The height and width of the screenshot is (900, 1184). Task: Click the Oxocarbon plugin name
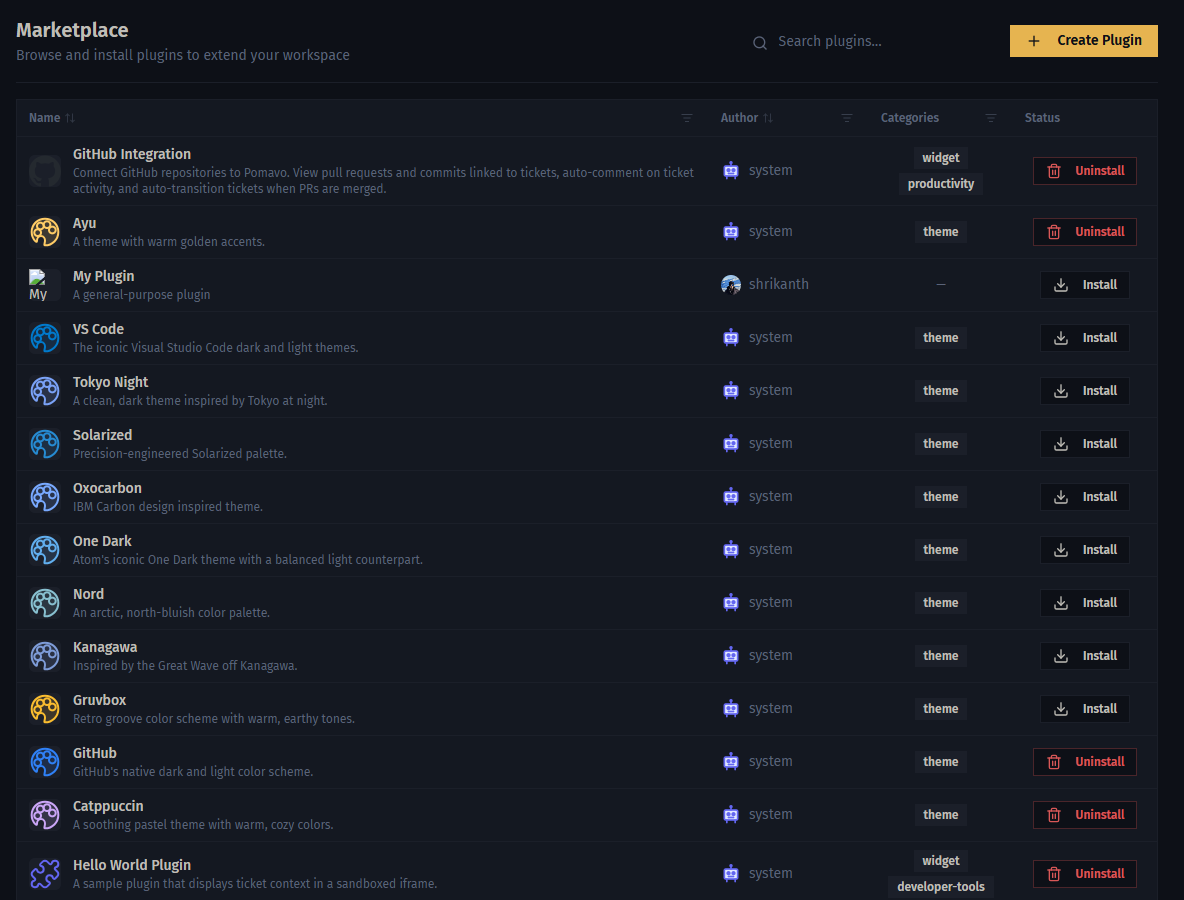click(107, 488)
